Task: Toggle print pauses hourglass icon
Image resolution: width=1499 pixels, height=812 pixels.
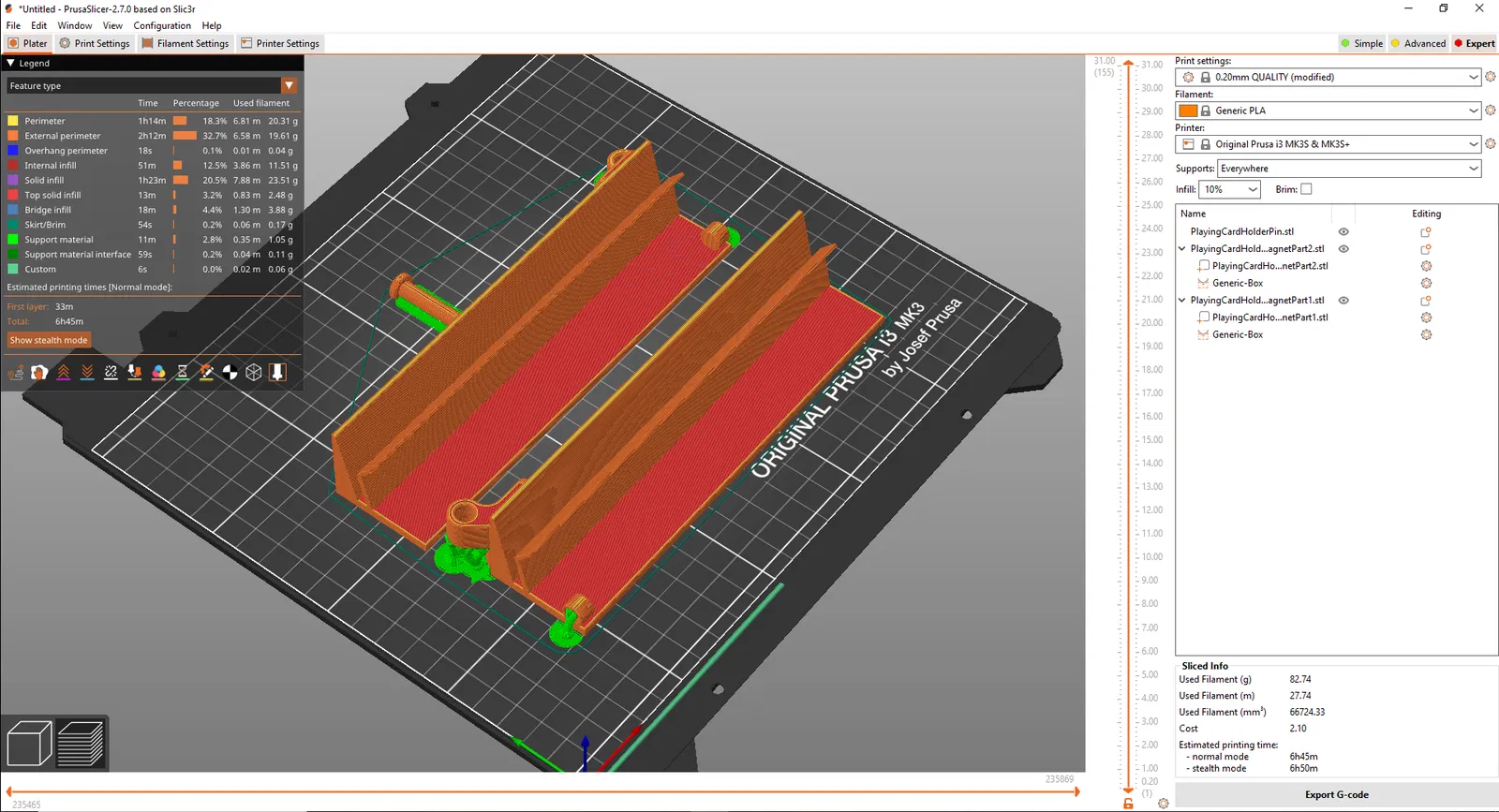Action: point(182,373)
